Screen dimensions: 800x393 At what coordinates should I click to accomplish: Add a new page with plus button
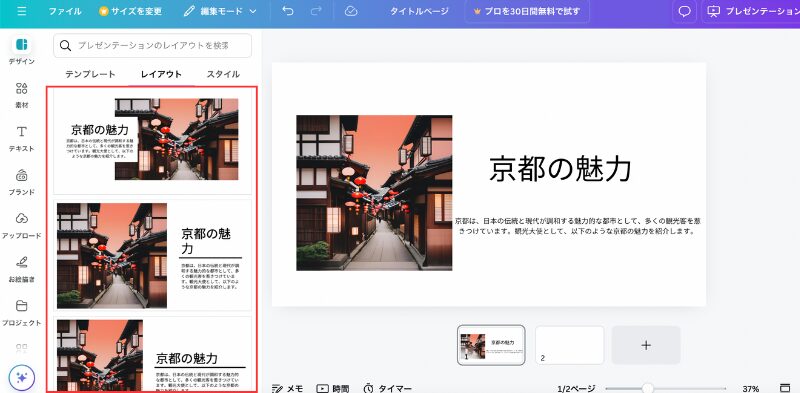pyautogui.click(x=646, y=345)
